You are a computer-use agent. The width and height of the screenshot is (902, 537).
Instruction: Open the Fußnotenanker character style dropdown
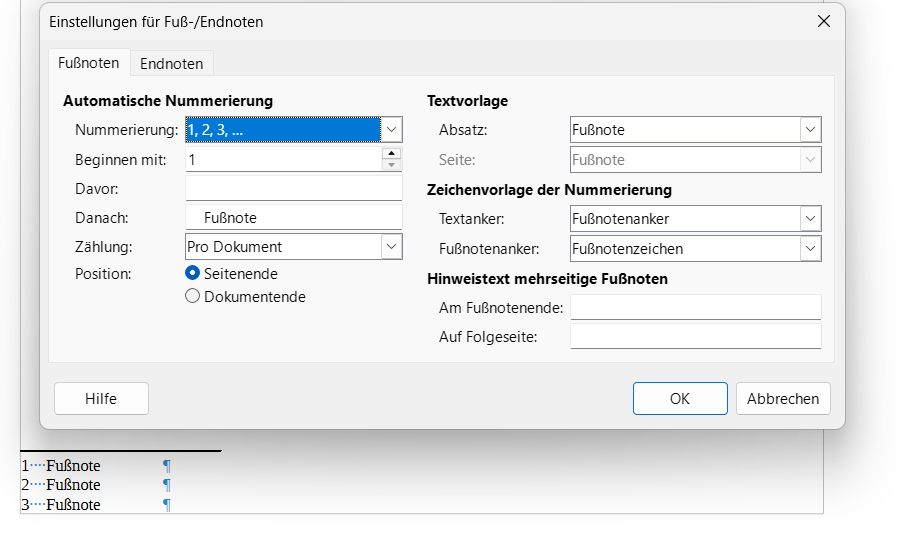(x=810, y=248)
